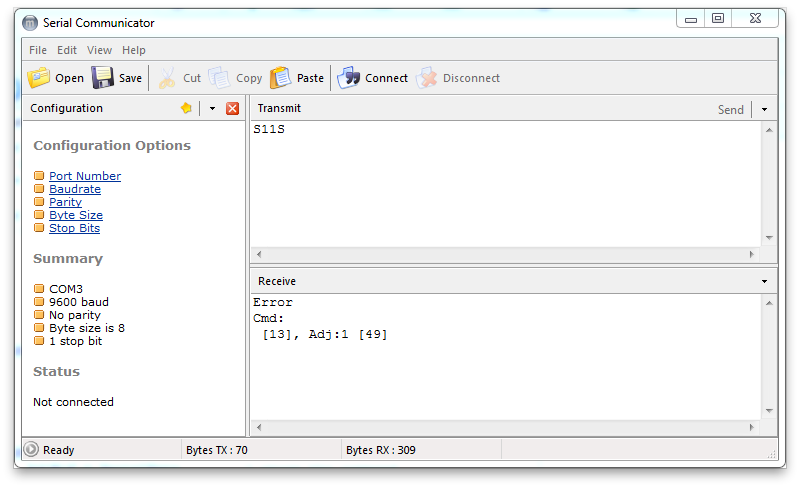Open the Configuration panel dropdown arrow
The height and width of the screenshot is (488, 800).
click(212, 108)
